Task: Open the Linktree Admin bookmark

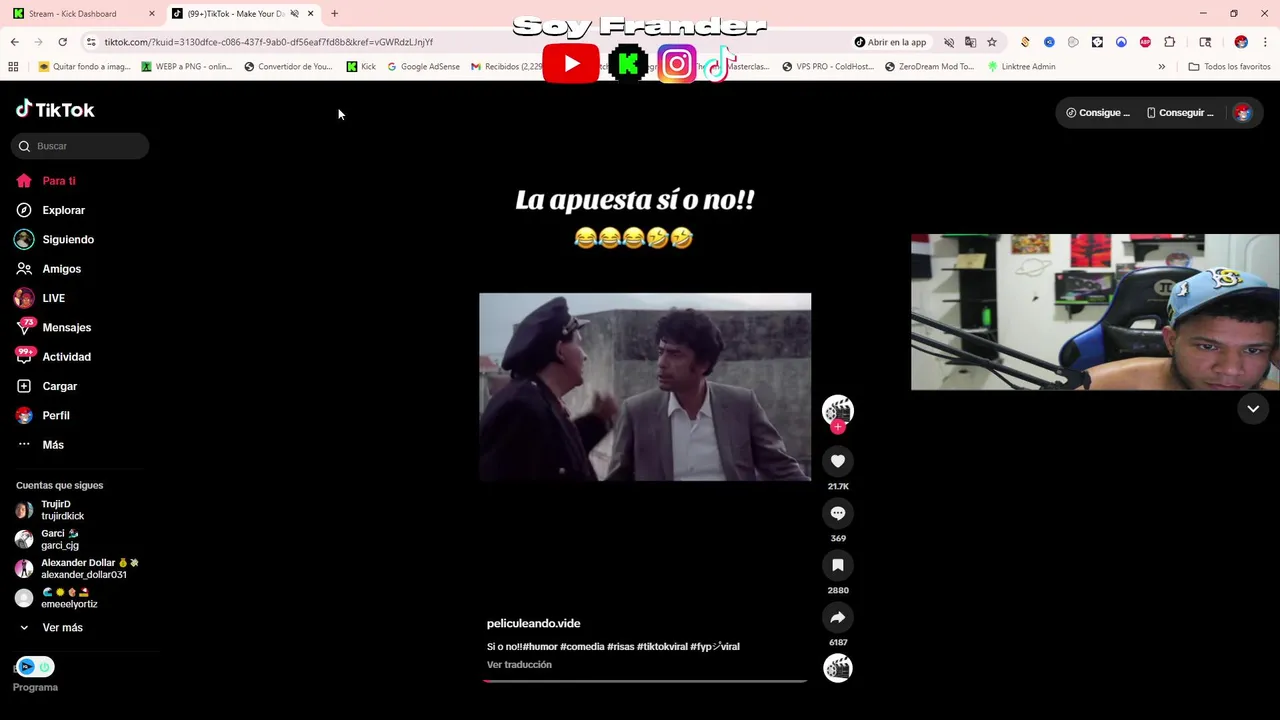Action: point(1021,67)
